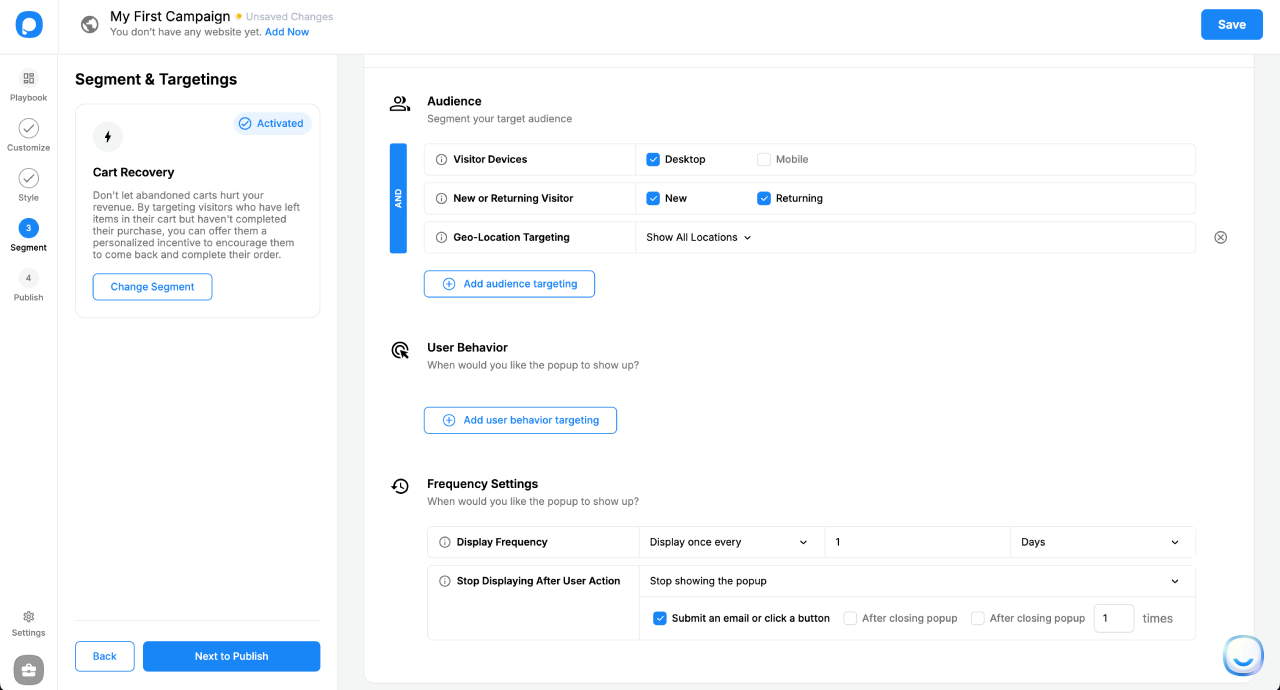
Task: Uncheck the Returning visitor checkbox
Action: click(764, 198)
